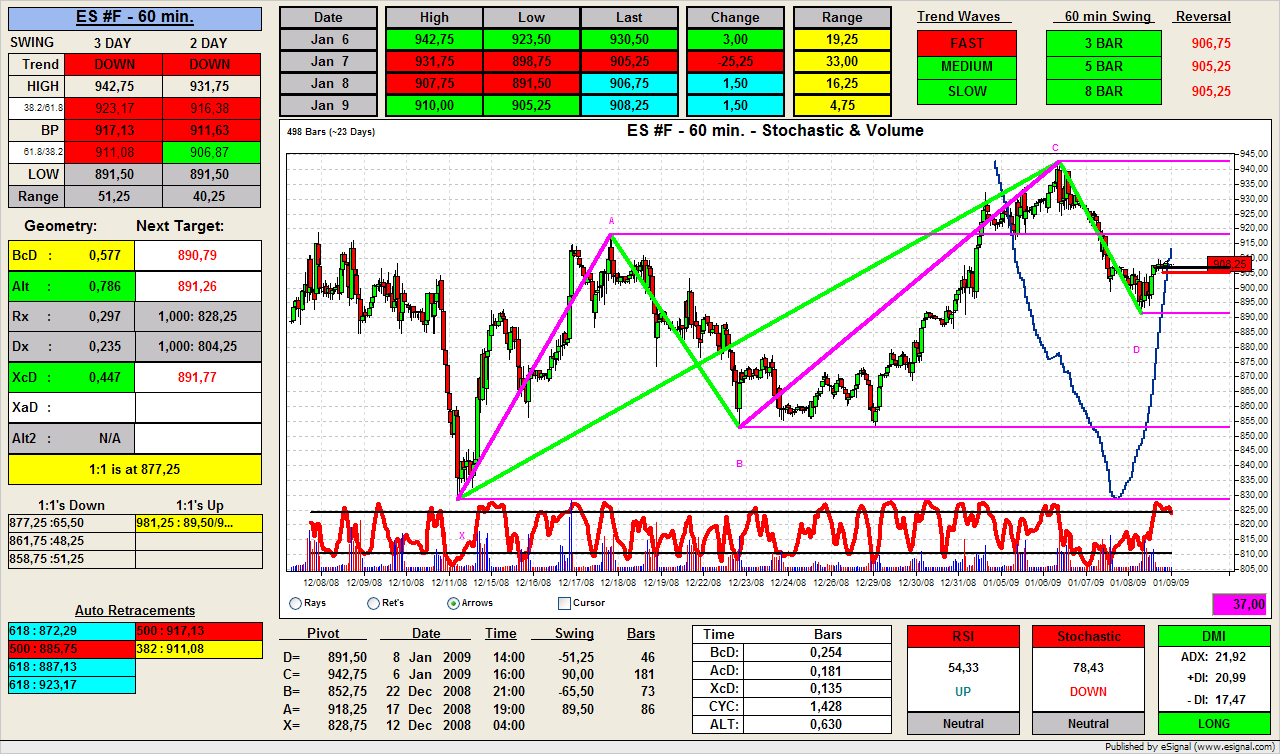Click the XcD 0,447 geometry cell
Screen dimensions: 1280x754
71,377
